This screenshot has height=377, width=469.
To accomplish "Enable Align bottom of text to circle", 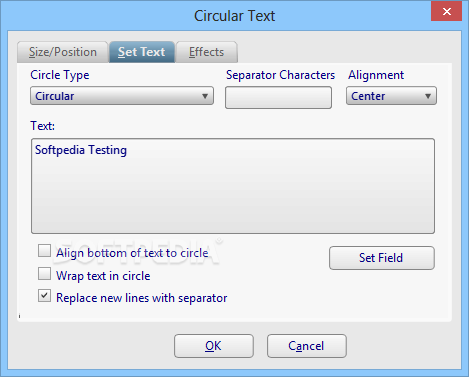I will click(x=44, y=251).
